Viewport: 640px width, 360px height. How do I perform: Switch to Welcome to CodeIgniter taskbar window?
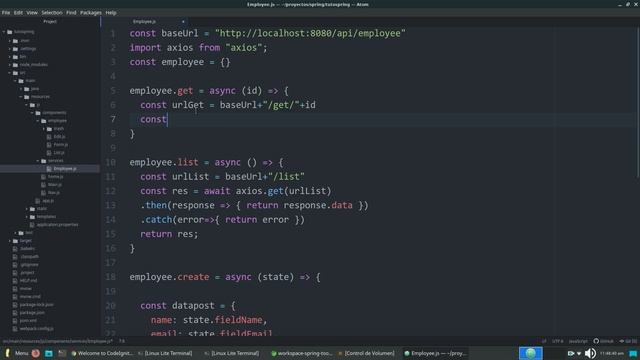(101, 353)
